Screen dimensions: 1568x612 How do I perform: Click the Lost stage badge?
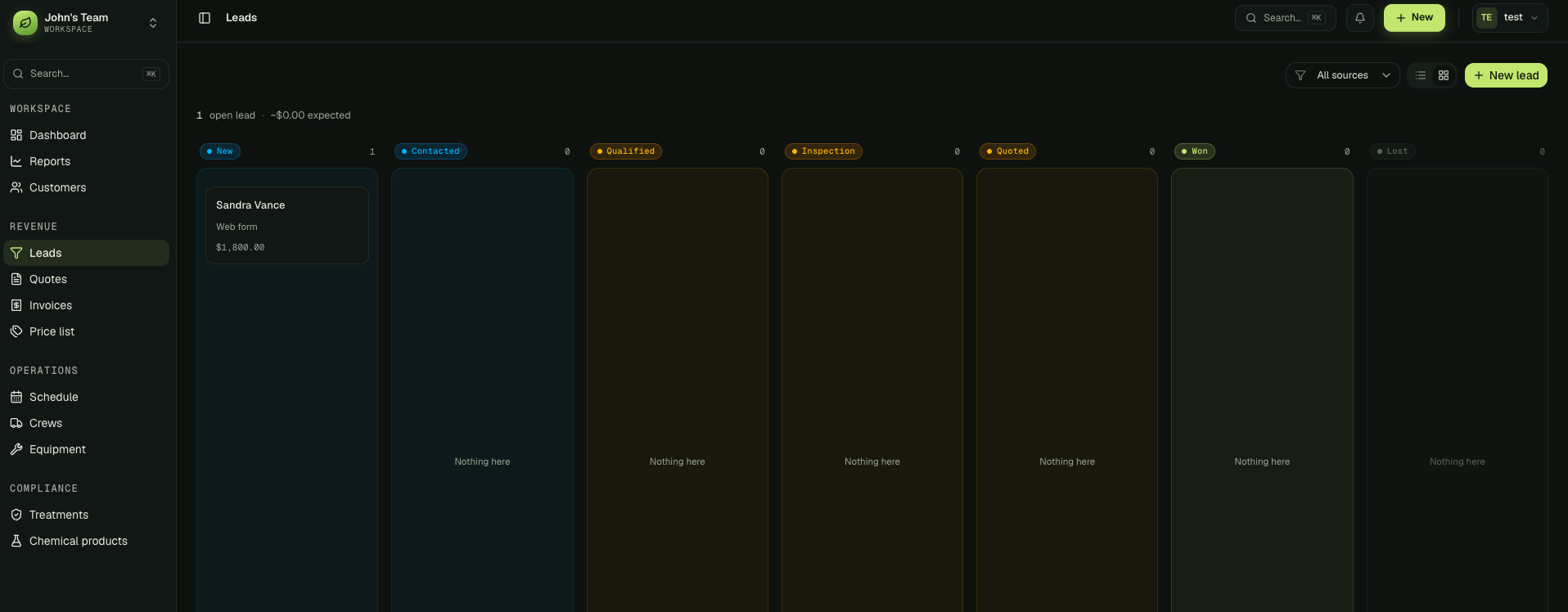[1392, 151]
